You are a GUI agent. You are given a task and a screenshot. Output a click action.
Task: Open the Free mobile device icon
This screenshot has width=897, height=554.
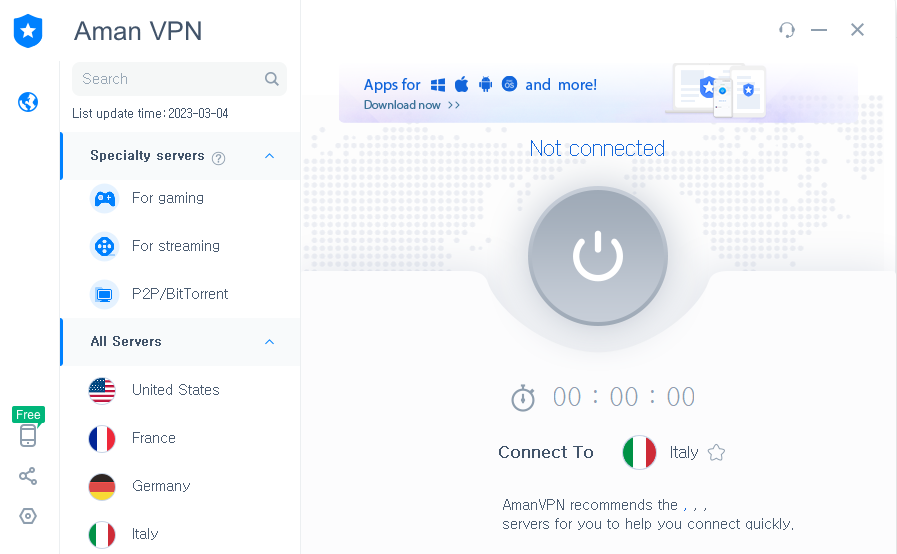[27, 436]
